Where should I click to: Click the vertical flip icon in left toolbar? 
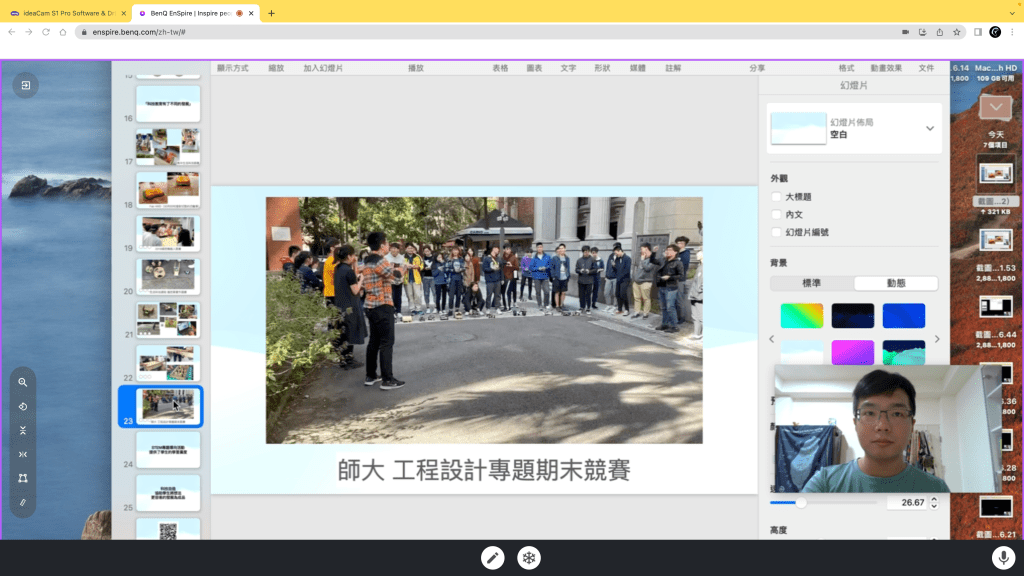[x=23, y=431]
